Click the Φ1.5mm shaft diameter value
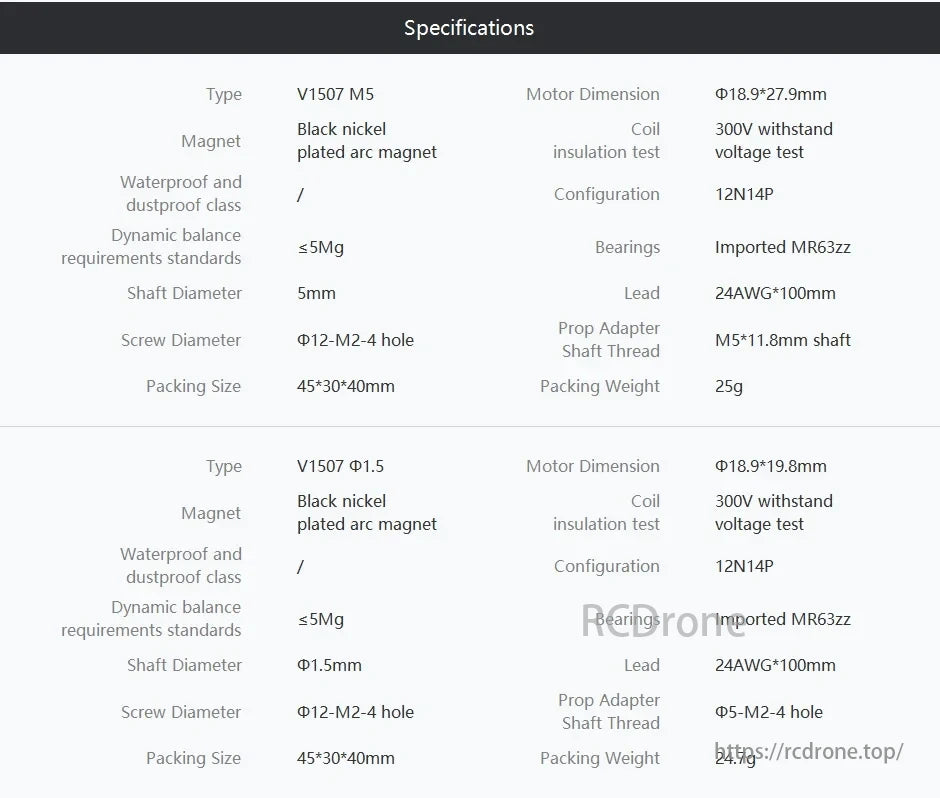The height and width of the screenshot is (798, 940). (329, 665)
